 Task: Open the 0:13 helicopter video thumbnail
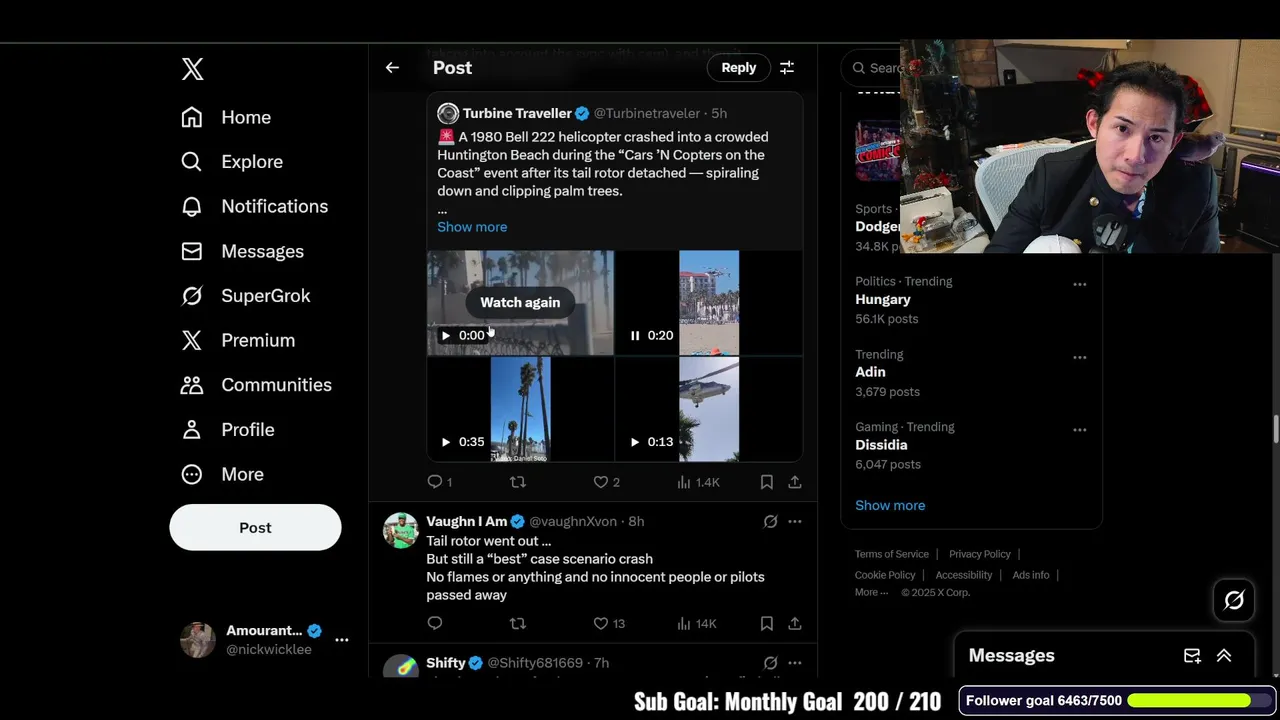click(709, 409)
